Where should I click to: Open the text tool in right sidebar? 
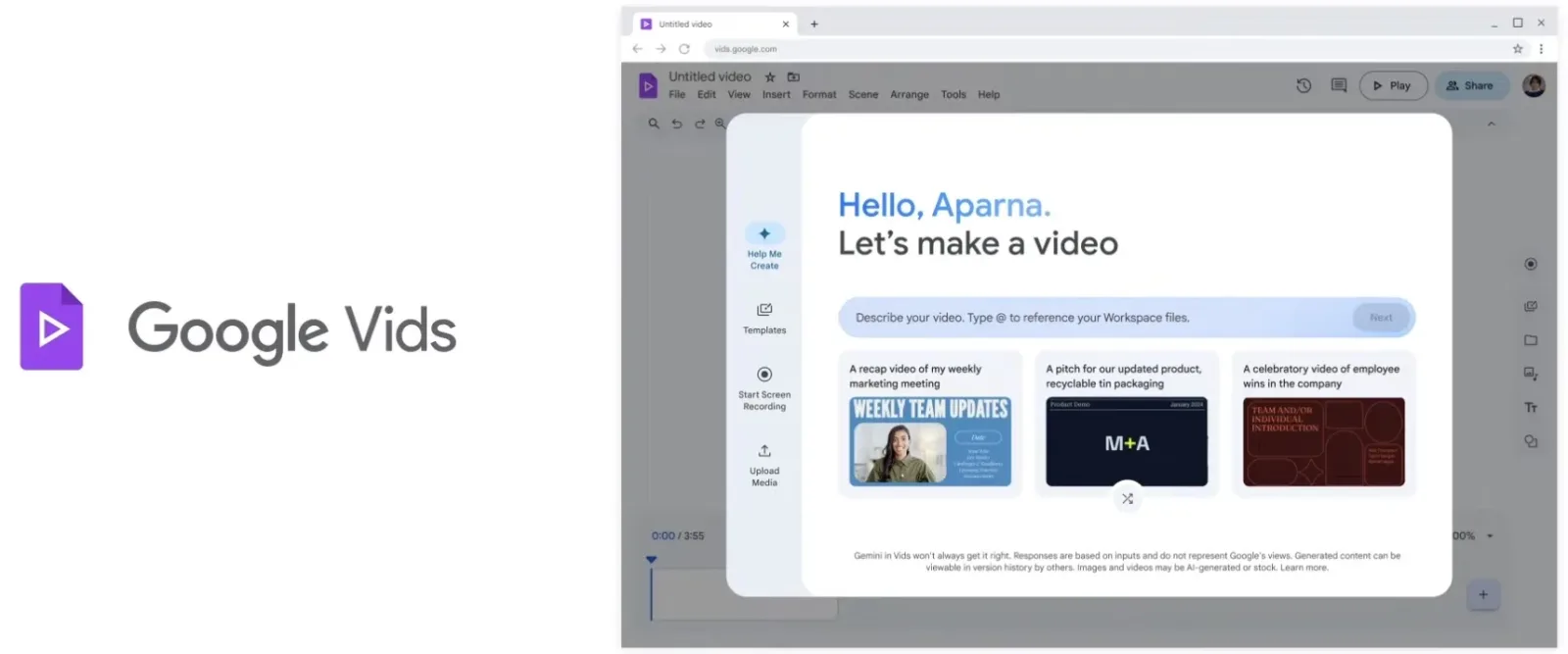coord(1531,407)
